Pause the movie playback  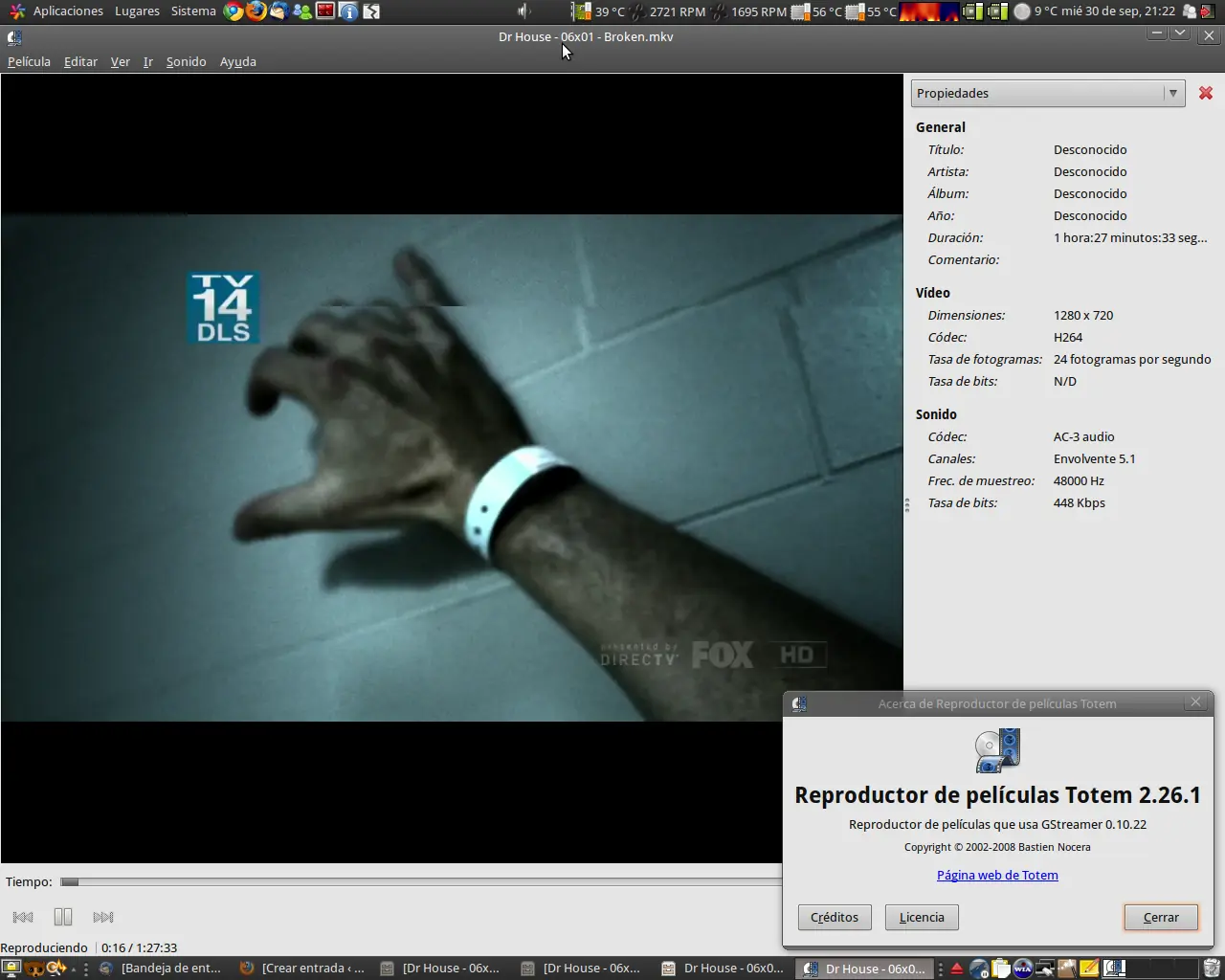coord(63,917)
